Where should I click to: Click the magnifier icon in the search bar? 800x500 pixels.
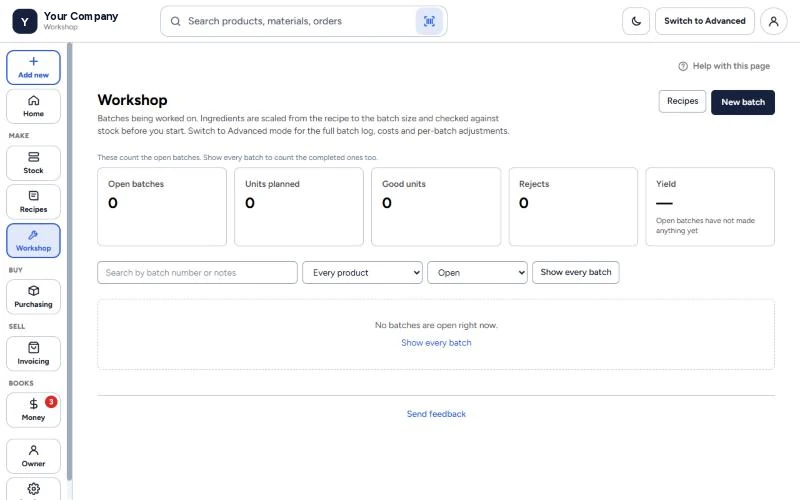(176, 21)
